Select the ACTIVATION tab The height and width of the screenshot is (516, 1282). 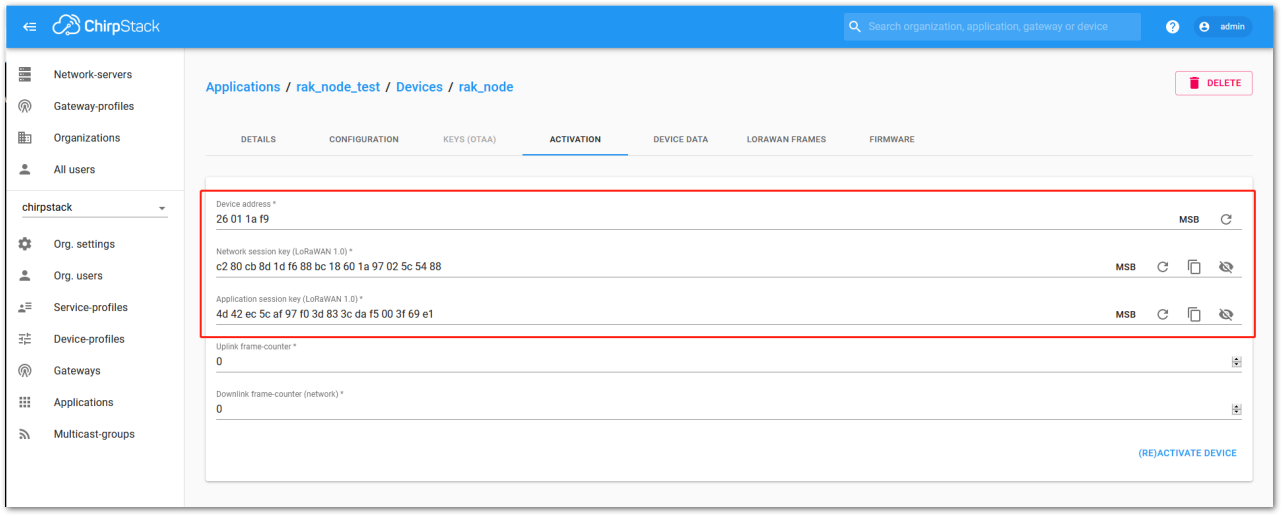(575, 139)
